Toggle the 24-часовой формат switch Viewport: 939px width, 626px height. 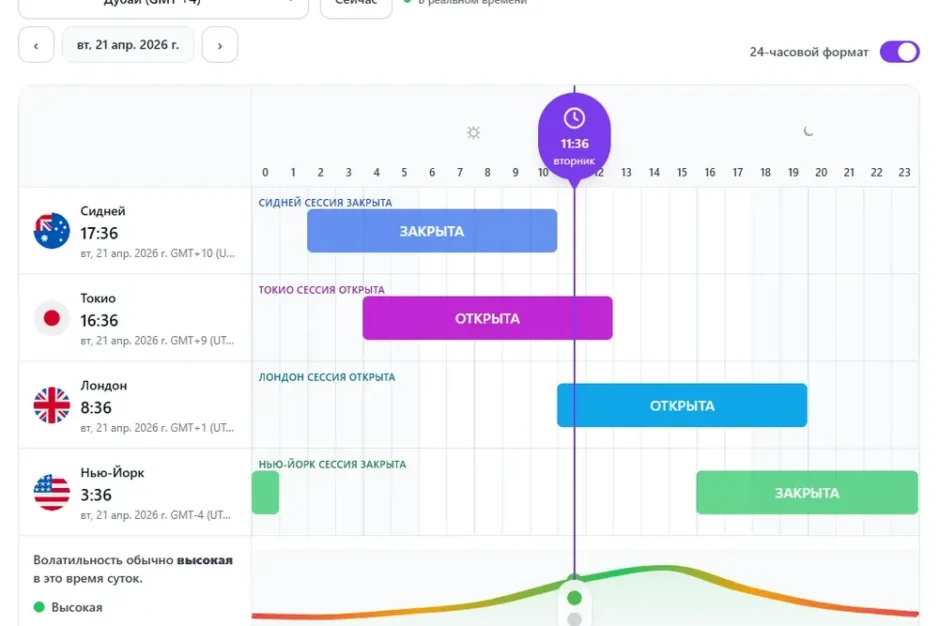(899, 52)
